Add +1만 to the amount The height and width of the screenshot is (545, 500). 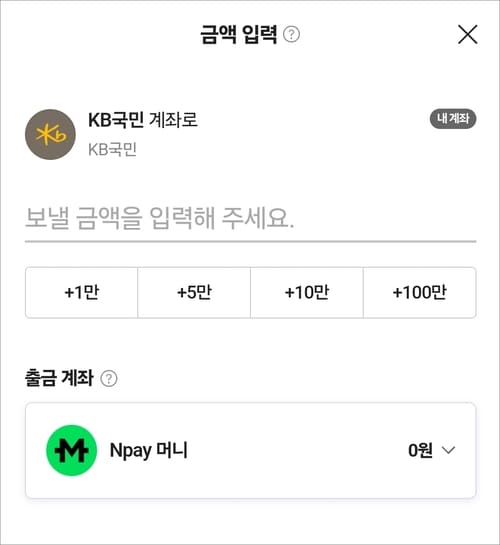pyautogui.click(x=82, y=292)
